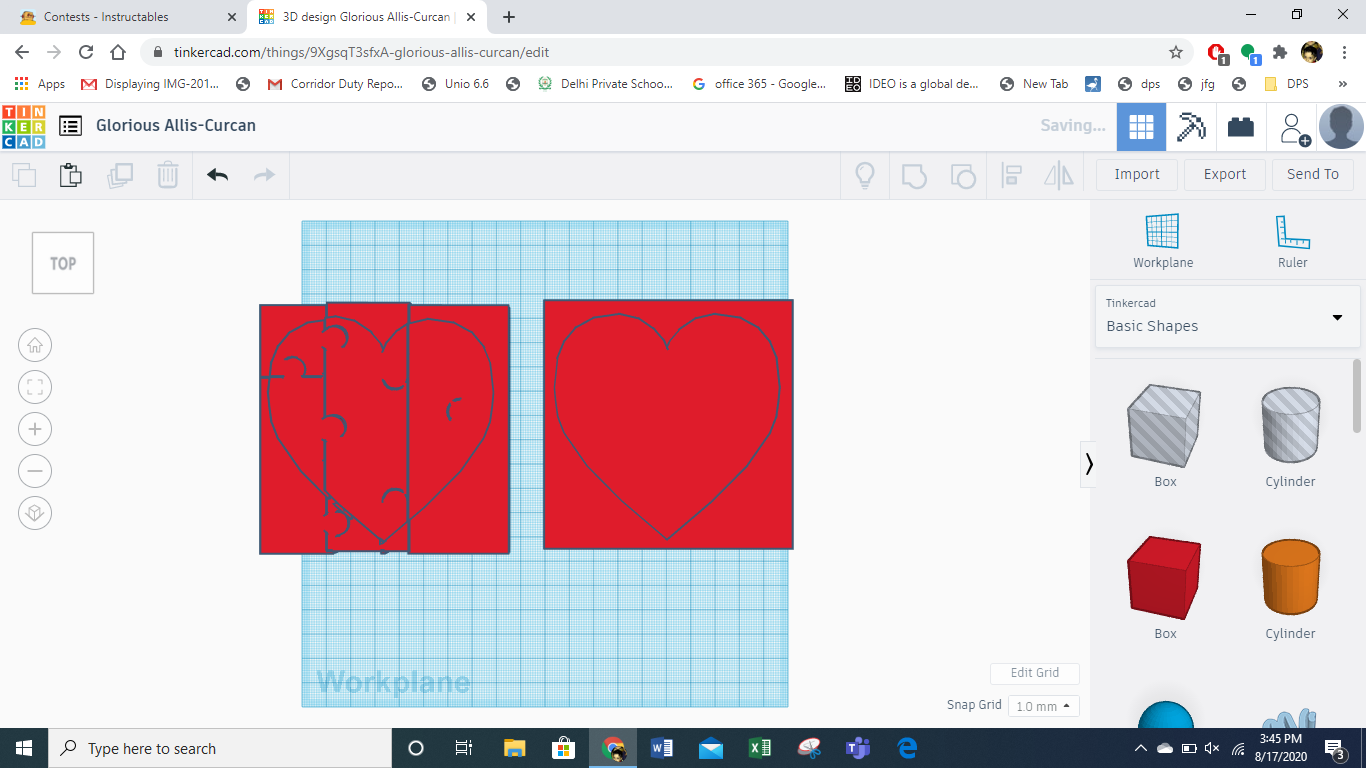
Task: Undo the last action
Action: (x=217, y=175)
